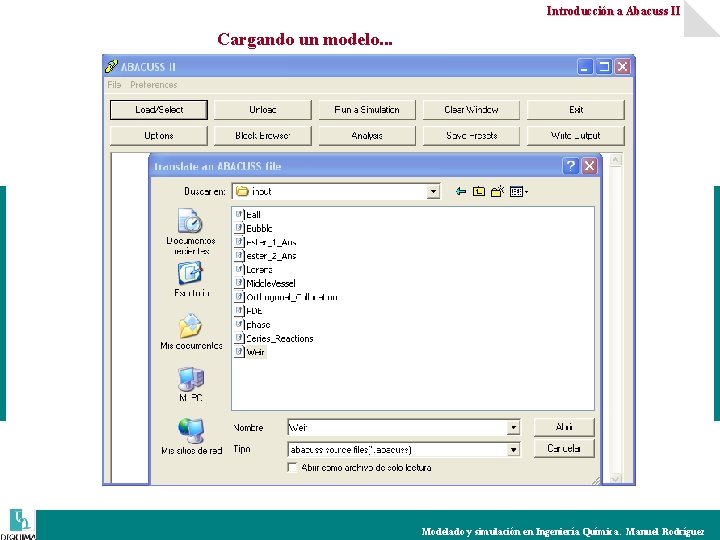Open Mi PC shortcut
Image resolution: width=720 pixels, height=540 pixels.
[x=191, y=385]
